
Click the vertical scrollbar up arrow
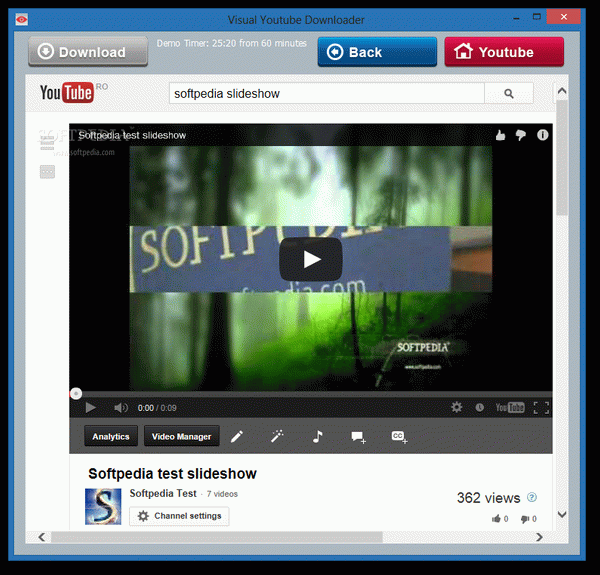pos(562,91)
